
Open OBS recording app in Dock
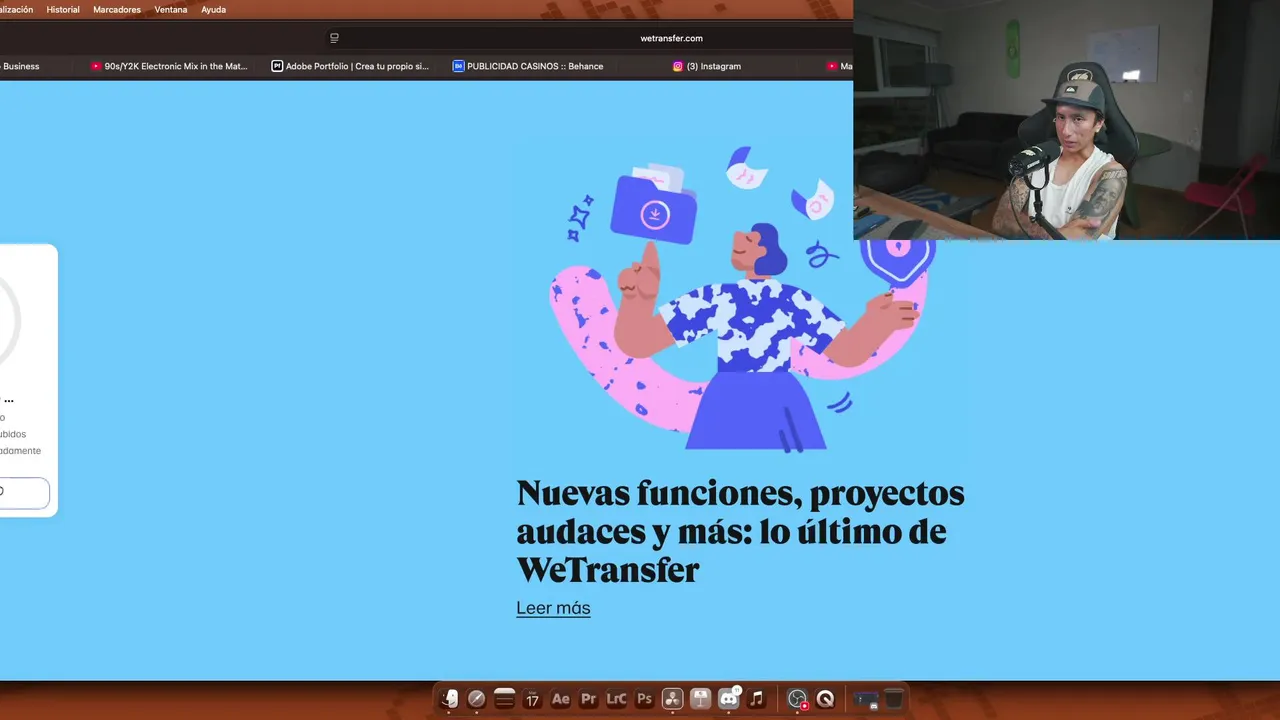(797, 699)
